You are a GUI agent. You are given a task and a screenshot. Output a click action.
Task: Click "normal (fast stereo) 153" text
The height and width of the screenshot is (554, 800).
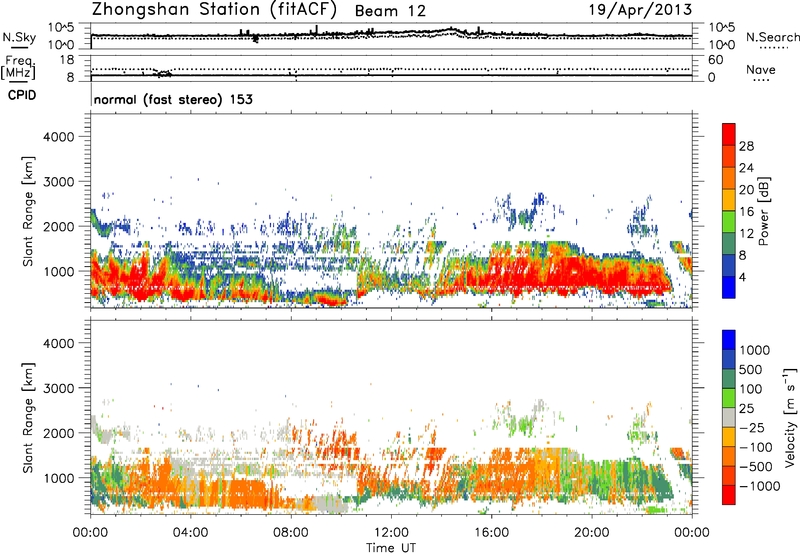[x=173, y=99]
